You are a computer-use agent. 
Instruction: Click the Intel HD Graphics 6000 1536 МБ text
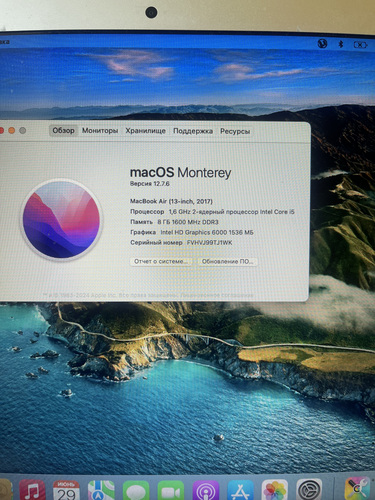point(207,232)
